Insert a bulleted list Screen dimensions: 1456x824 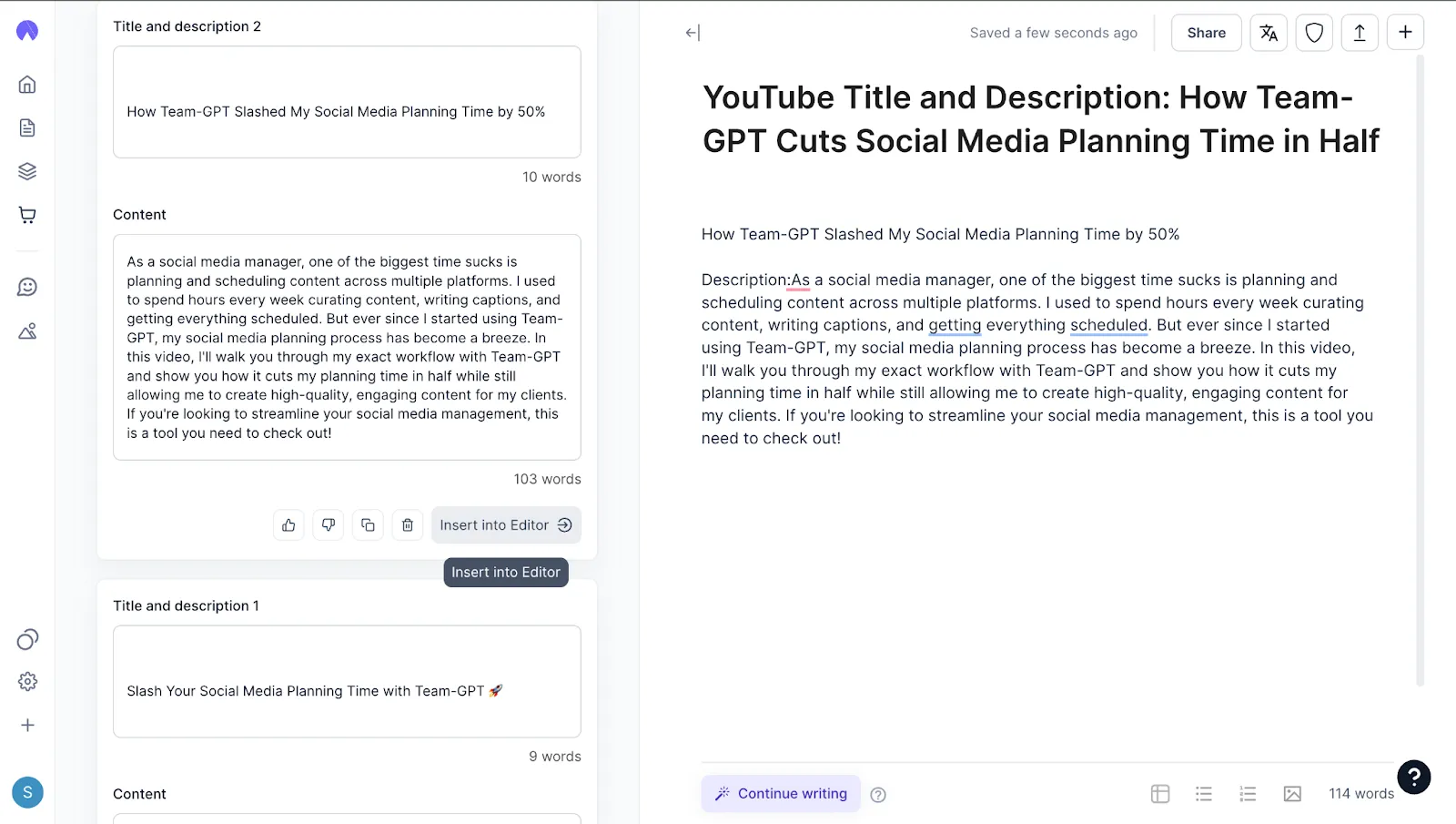click(1204, 794)
